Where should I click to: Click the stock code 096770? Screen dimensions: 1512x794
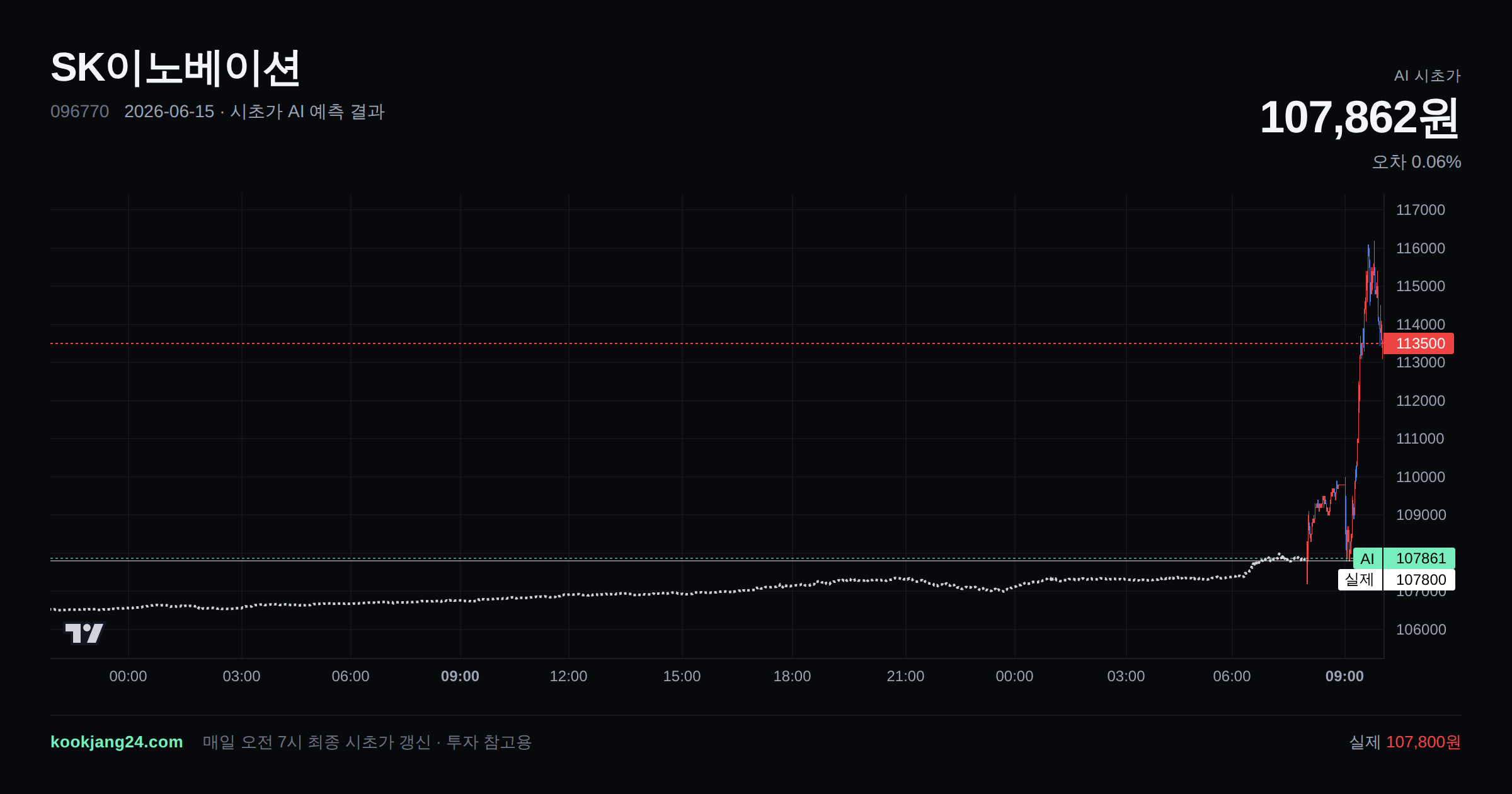pyautogui.click(x=79, y=112)
